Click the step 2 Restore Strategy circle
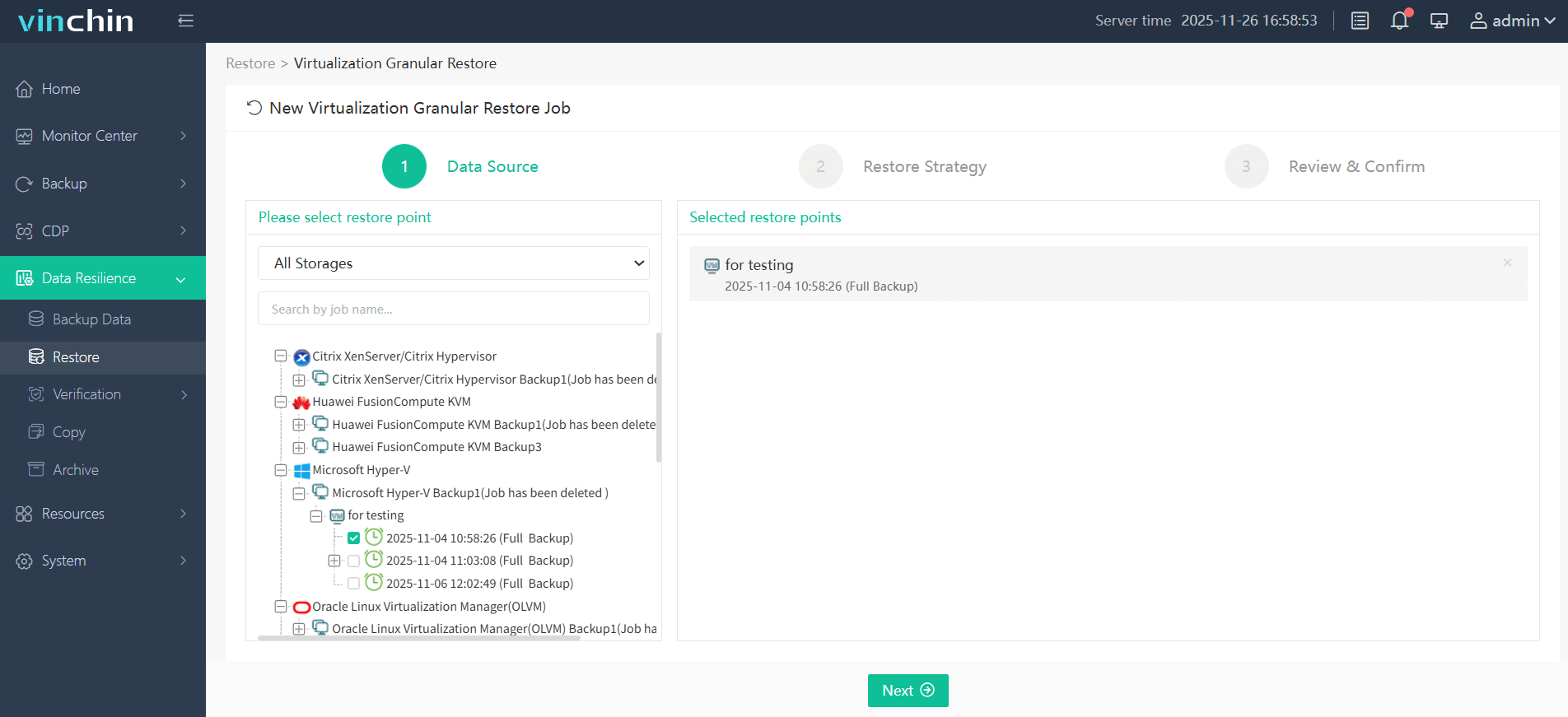 (x=820, y=166)
